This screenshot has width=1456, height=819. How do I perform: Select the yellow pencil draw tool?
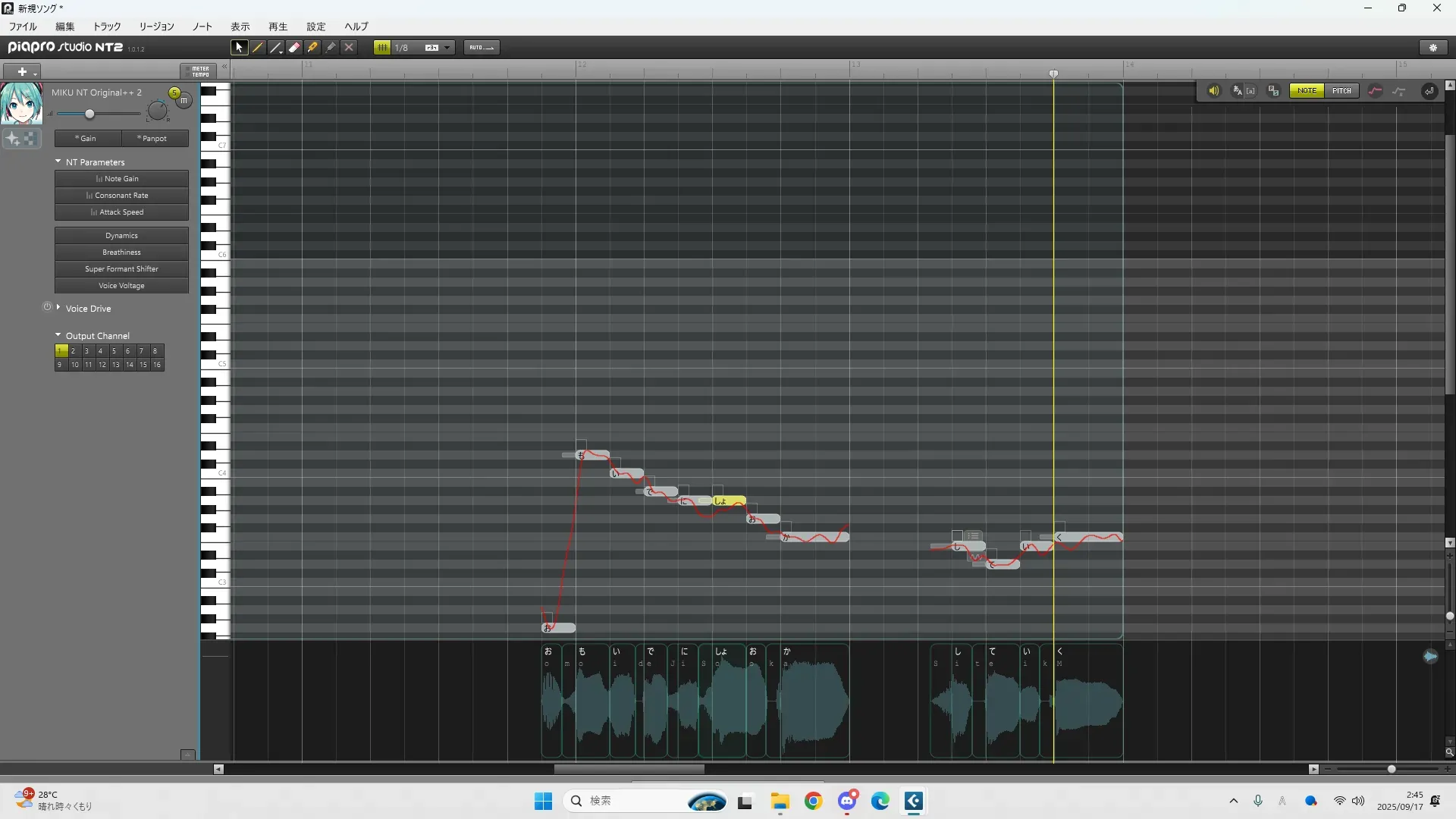[258, 47]
